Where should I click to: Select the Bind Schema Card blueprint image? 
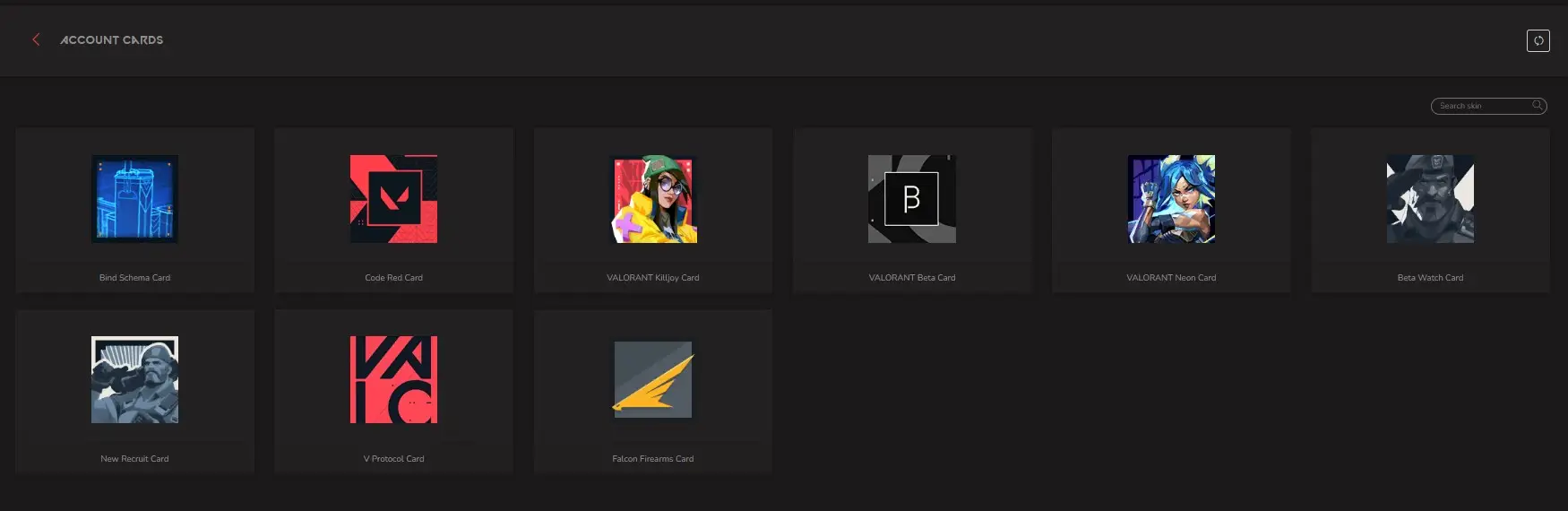(x=134, y=199)
